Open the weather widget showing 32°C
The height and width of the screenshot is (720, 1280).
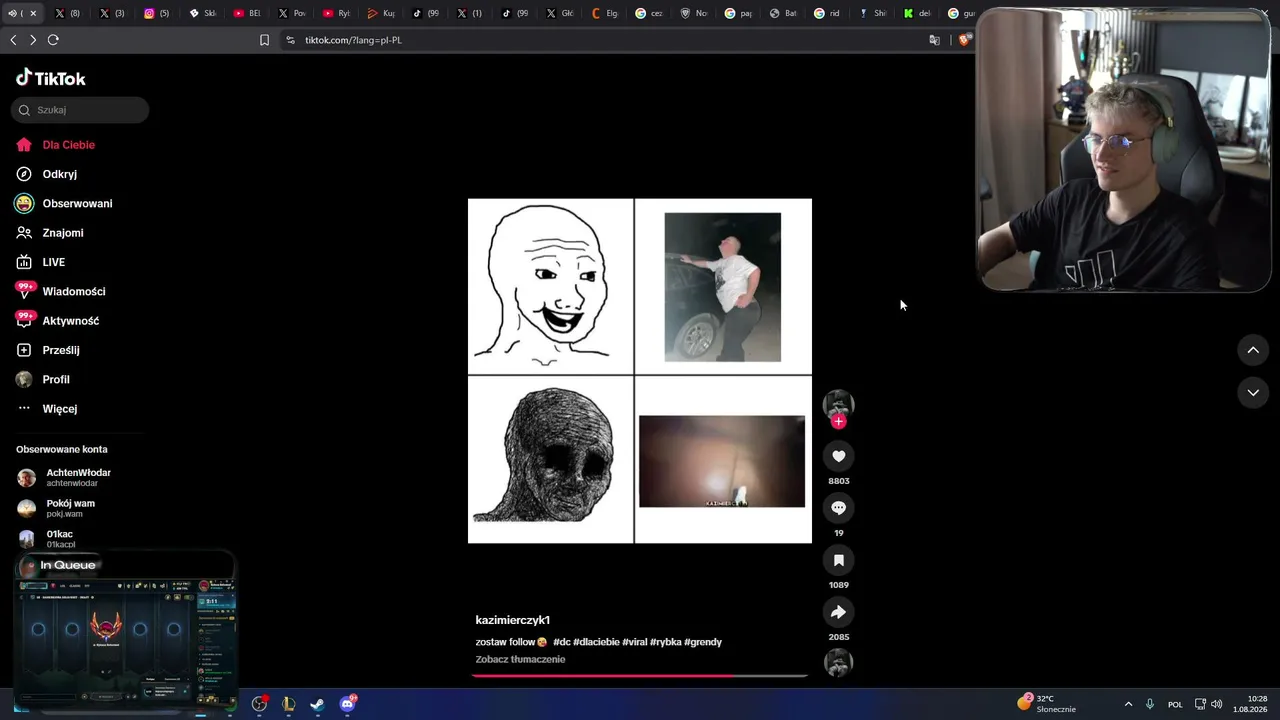[x=1047, y=704]
